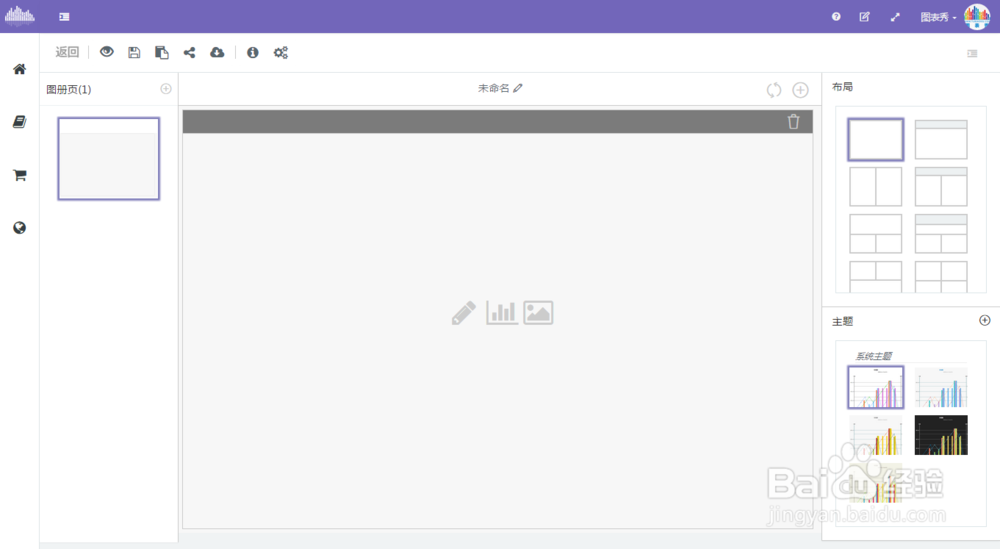Select the layout with title bar only
Image resolution: width=1000 pixels, height=549 pixels.
(941, 139)
